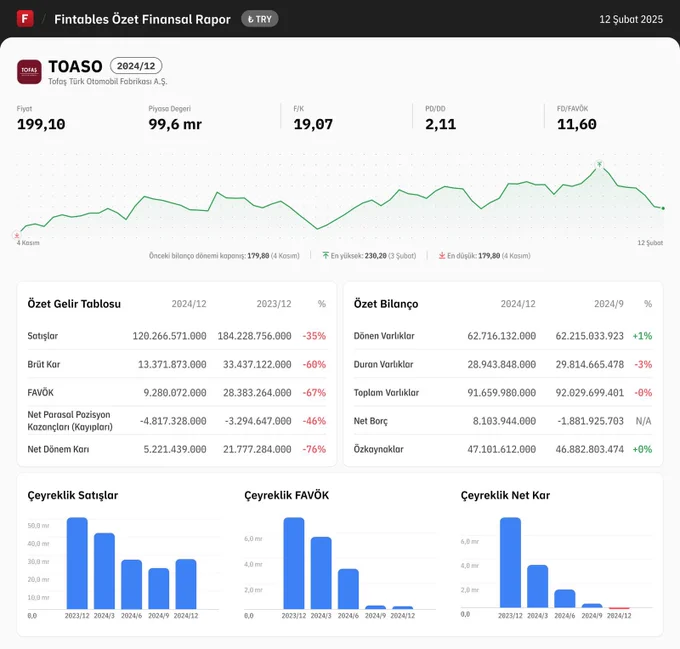Click the red lowest-price marker on chart
The image size is (680, 649).
point(17,235)
